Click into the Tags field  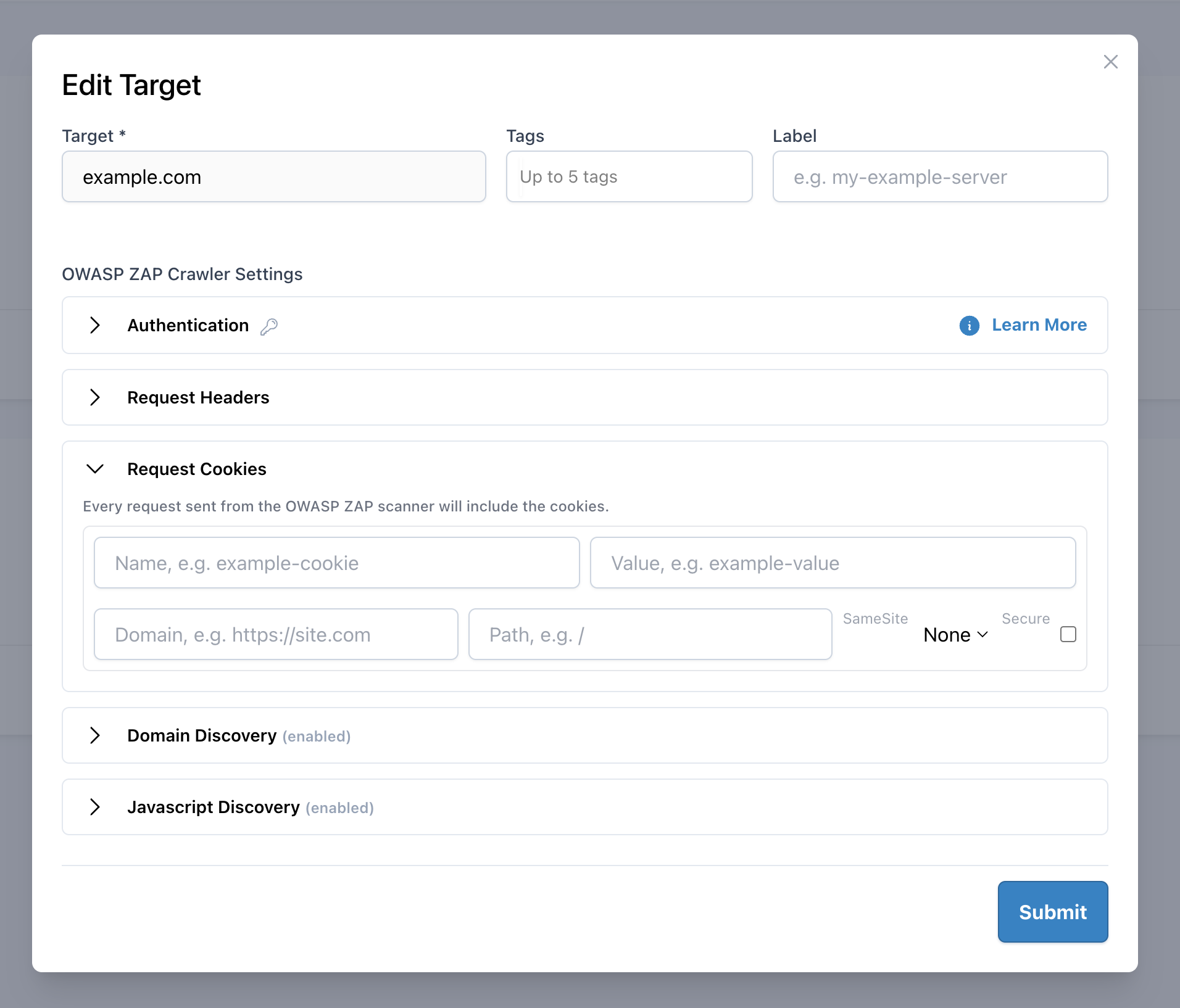pyautogui.click(x=629, y=177)
